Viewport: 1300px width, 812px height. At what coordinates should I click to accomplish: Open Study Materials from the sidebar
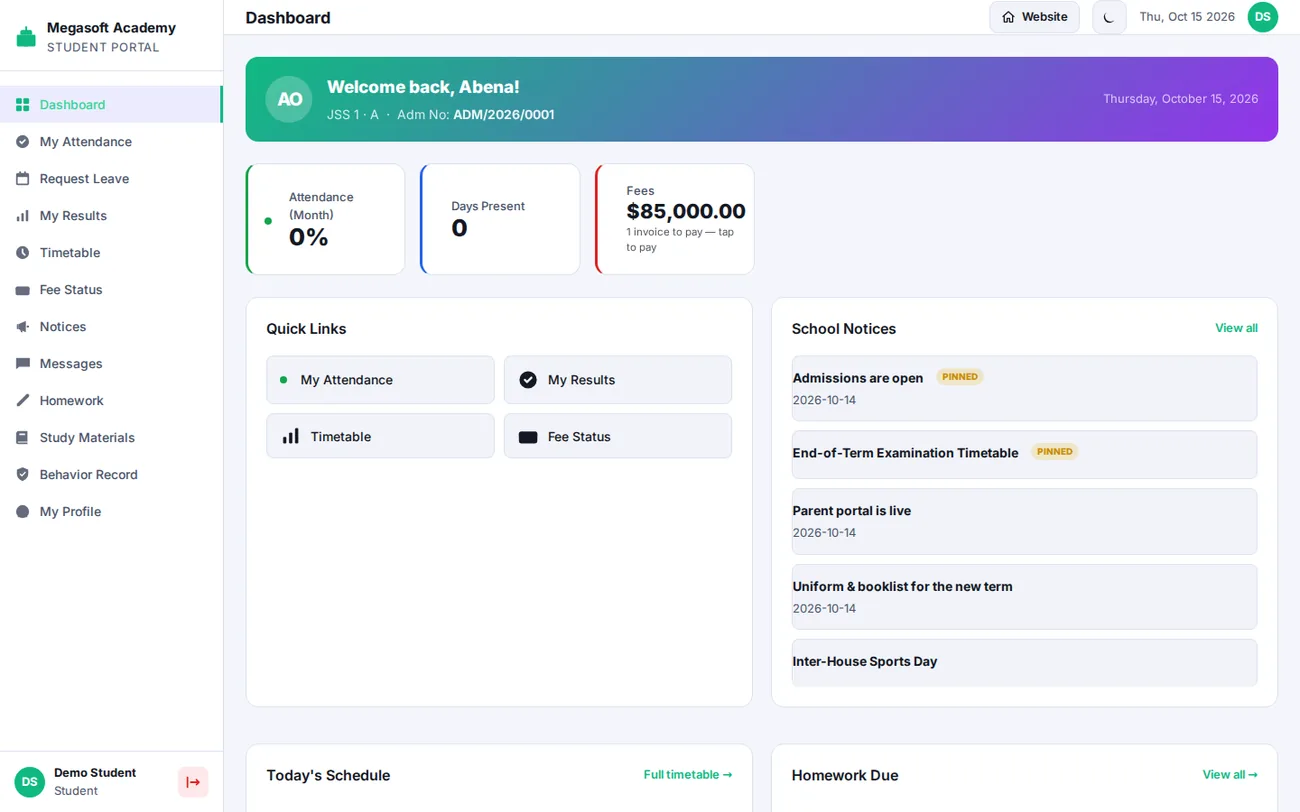[111, 438]
